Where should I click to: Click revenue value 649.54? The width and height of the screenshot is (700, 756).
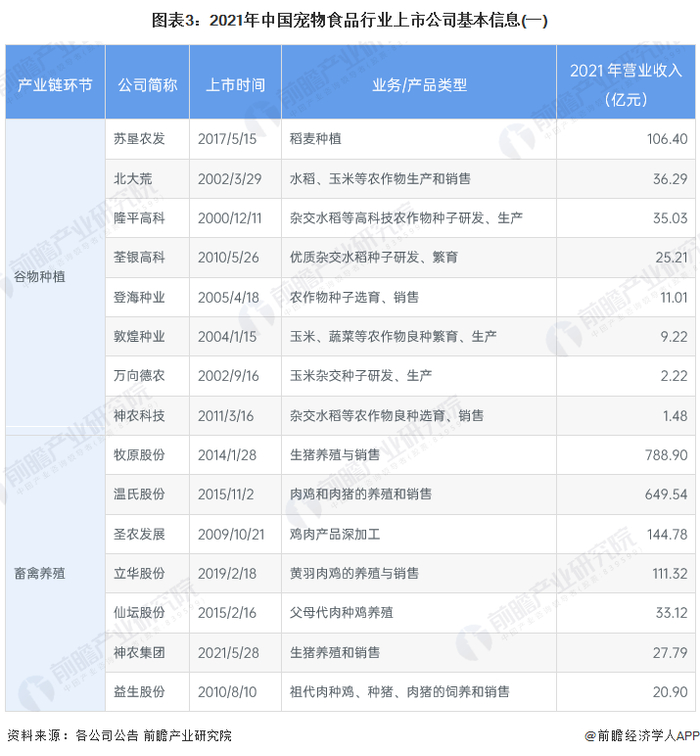(x=666, y=494)
